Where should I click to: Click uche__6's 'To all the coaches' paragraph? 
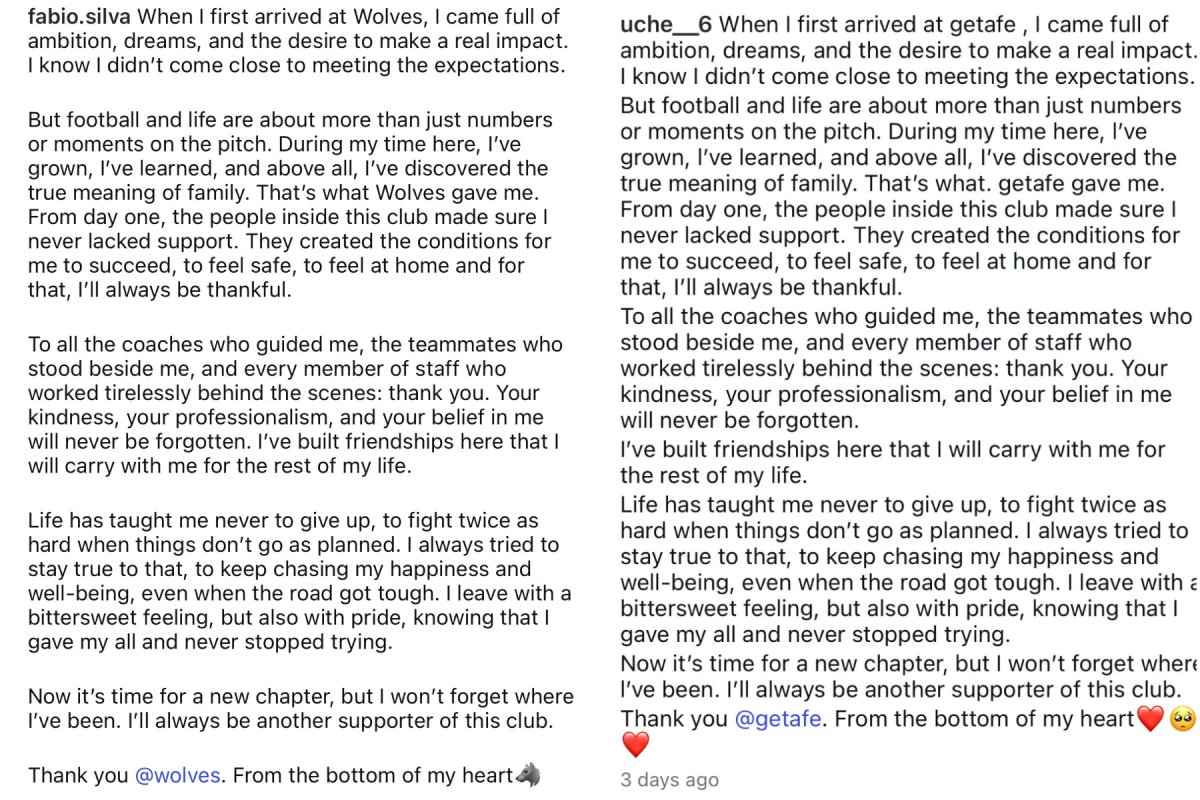pos(907,368)
